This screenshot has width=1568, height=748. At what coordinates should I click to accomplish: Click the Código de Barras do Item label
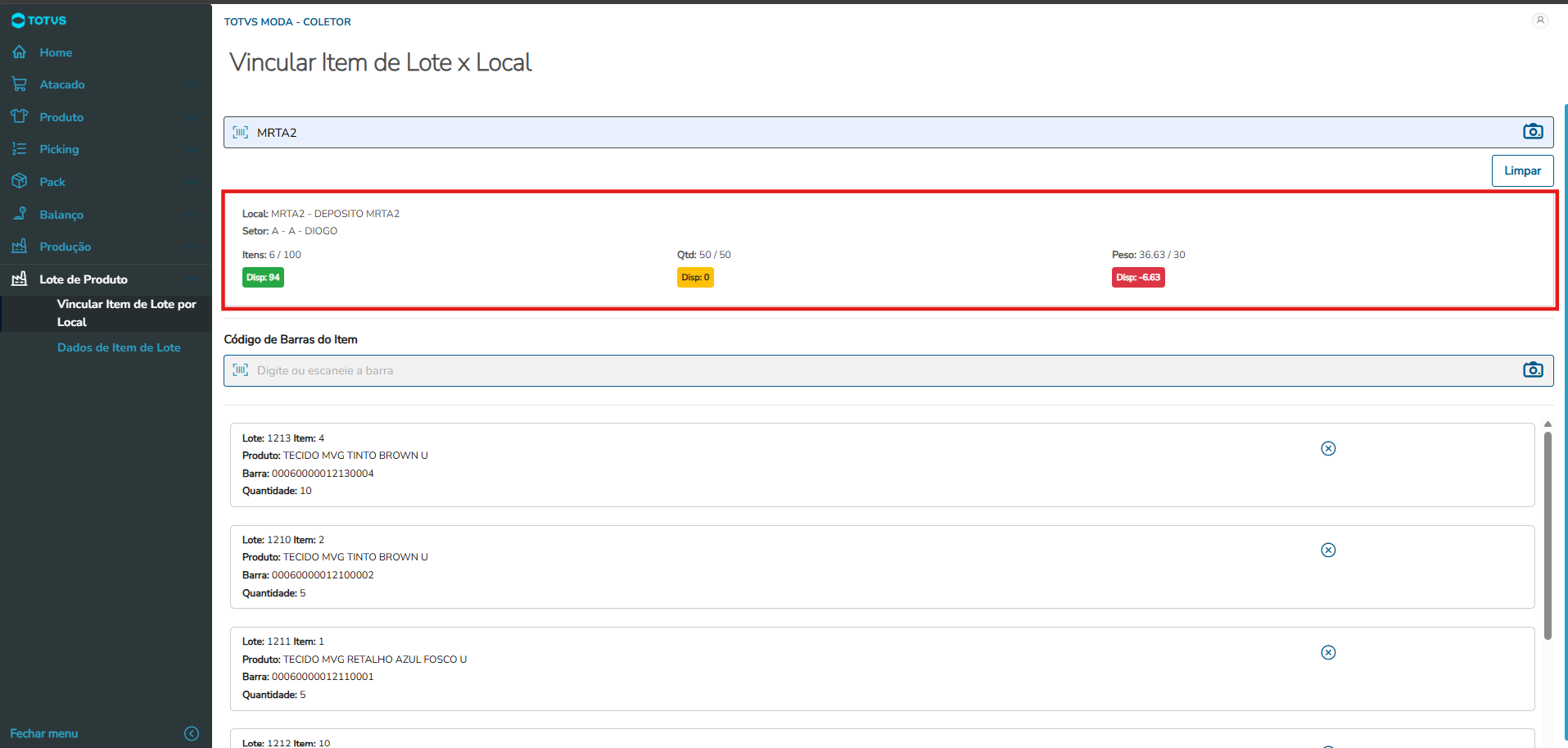click(291, 339)
